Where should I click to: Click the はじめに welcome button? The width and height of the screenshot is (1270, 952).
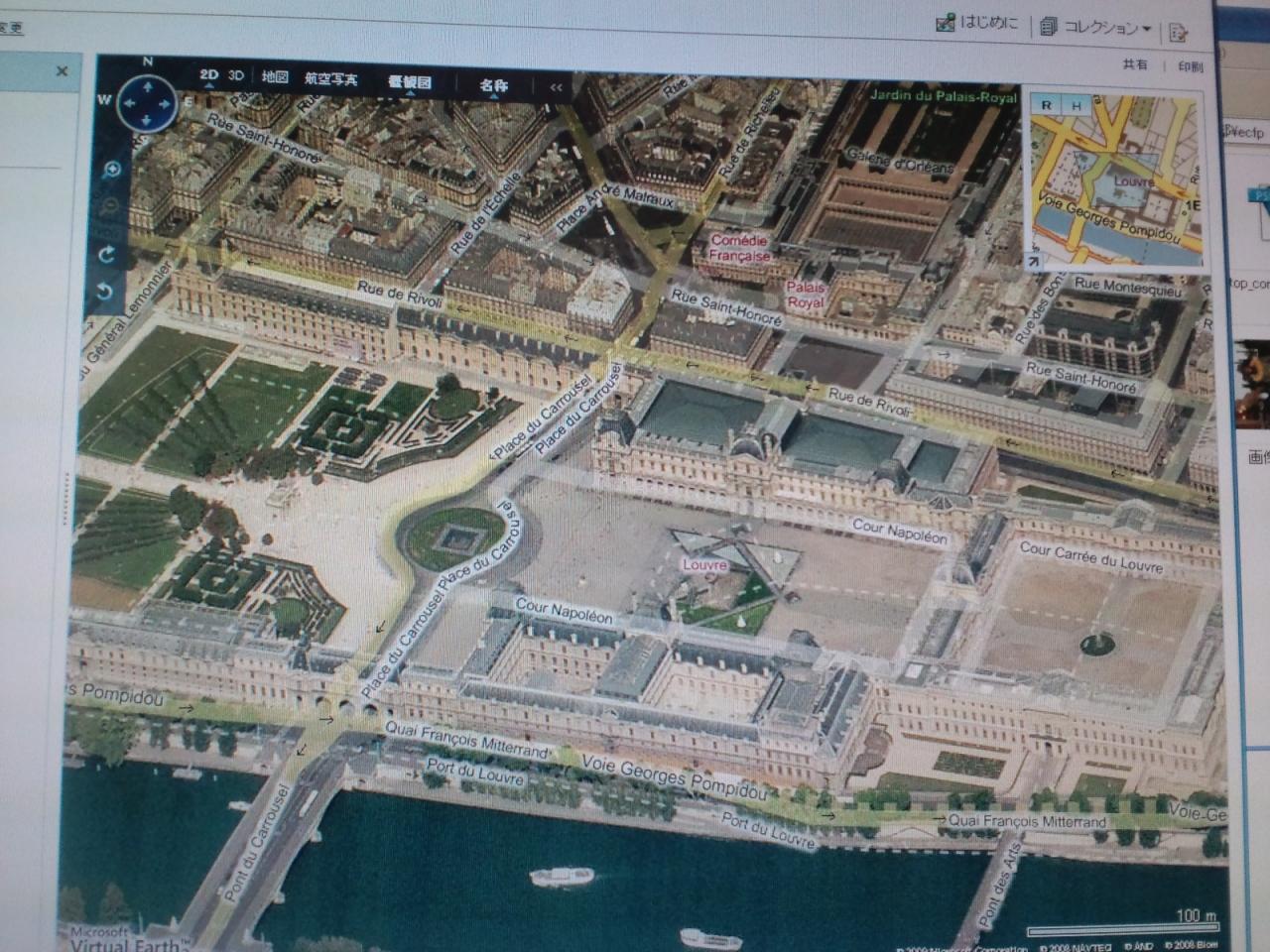tap(978, 23)
